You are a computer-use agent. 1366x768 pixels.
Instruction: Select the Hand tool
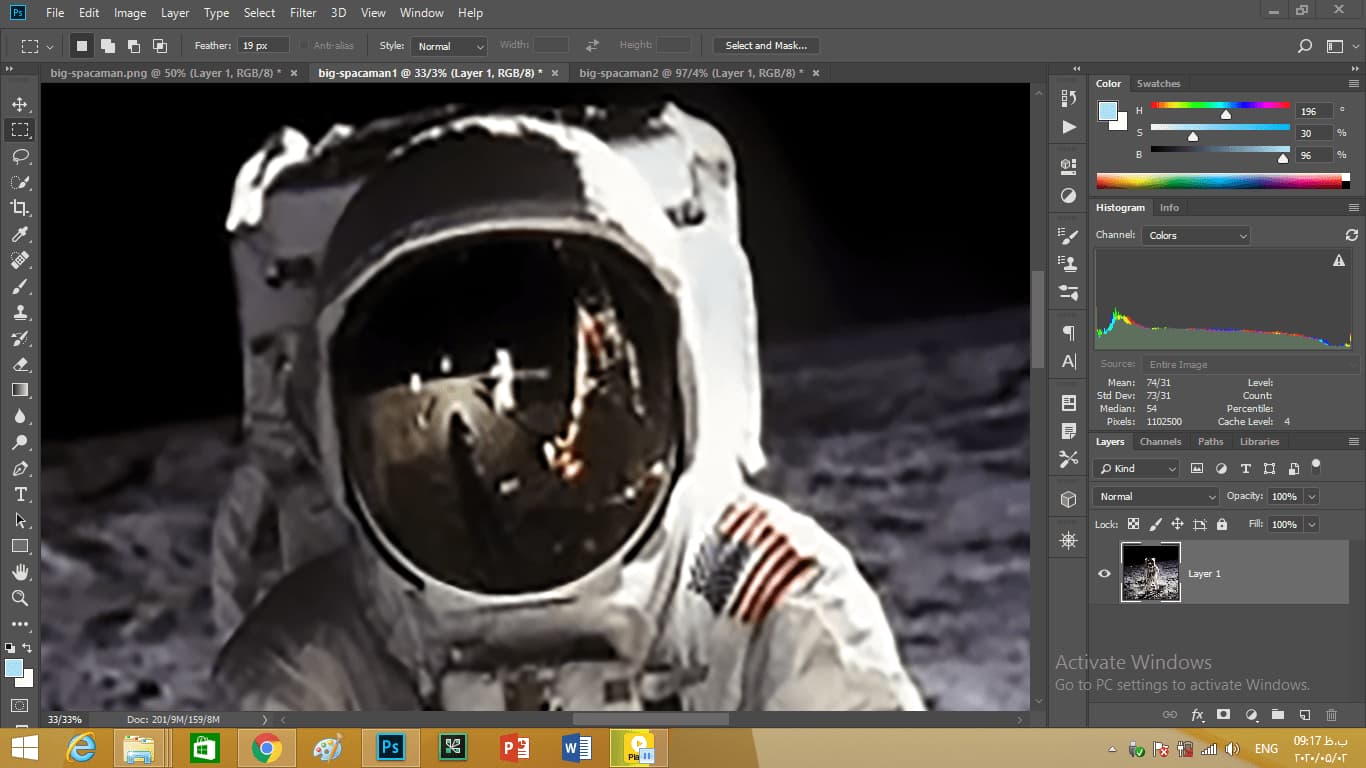tap(20, 572)
